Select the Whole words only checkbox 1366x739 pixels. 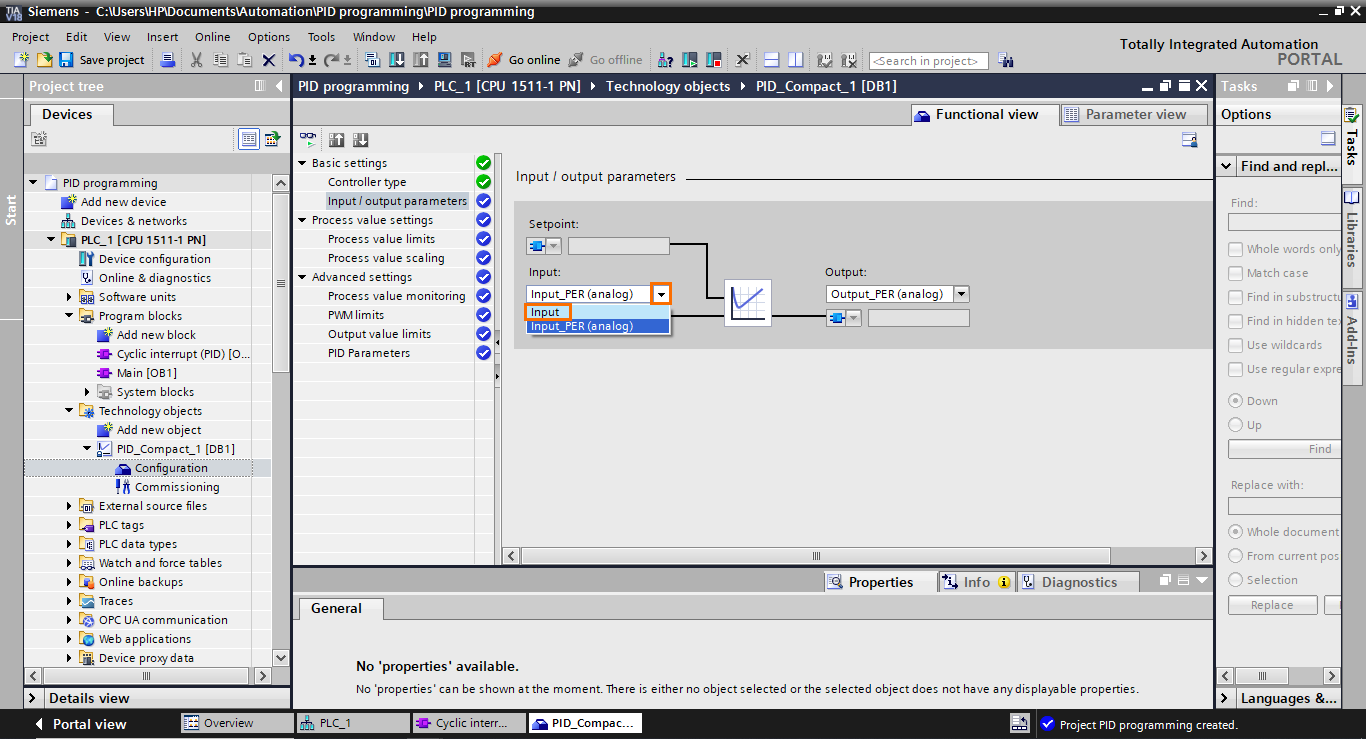click(x=1234, y=248)
